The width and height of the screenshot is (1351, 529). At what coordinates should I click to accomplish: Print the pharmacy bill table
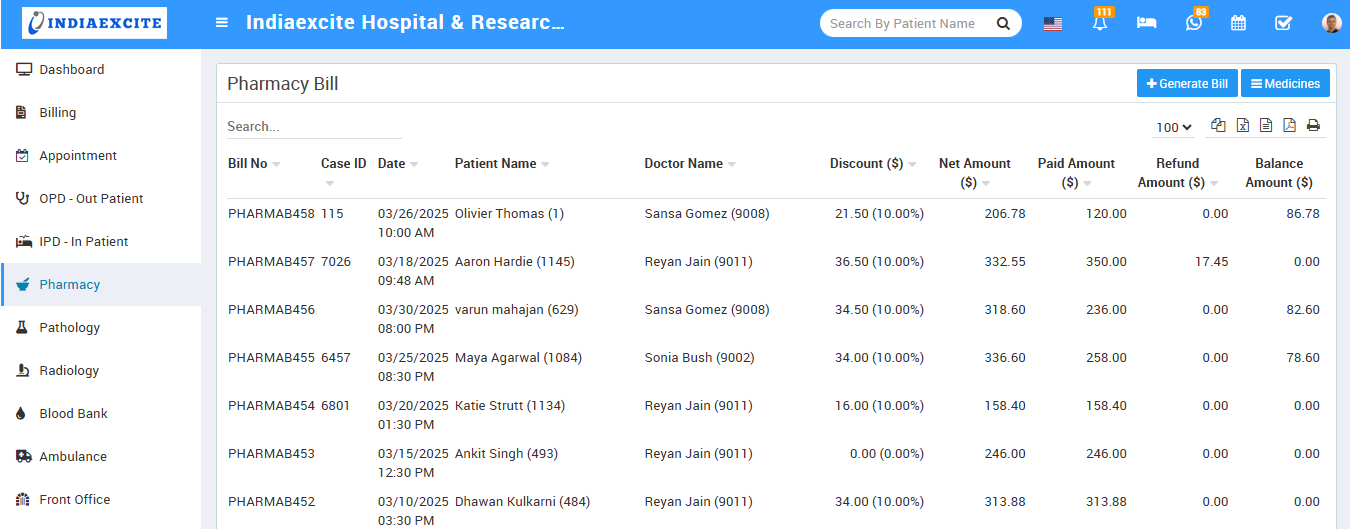(x=1313, y=126)
